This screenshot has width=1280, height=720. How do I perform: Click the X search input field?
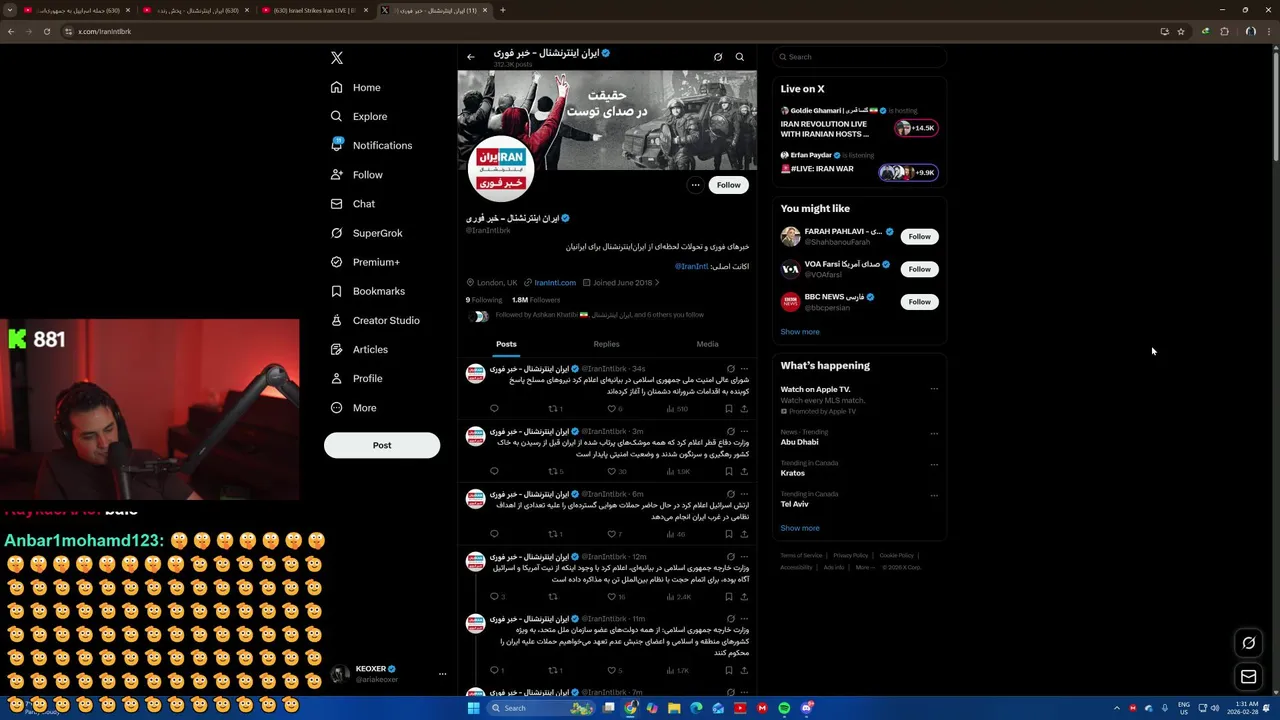coord(860,57)
